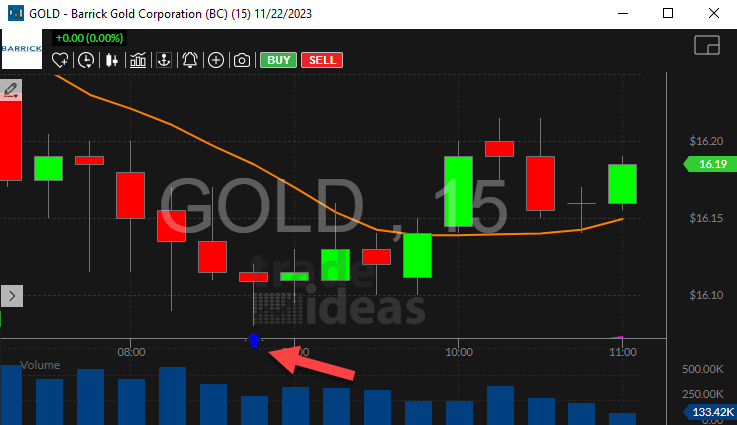The height and width of the screenshot is (425, 737).
Task: Open the pencil drawing tools dropdown
Action: 11,90
